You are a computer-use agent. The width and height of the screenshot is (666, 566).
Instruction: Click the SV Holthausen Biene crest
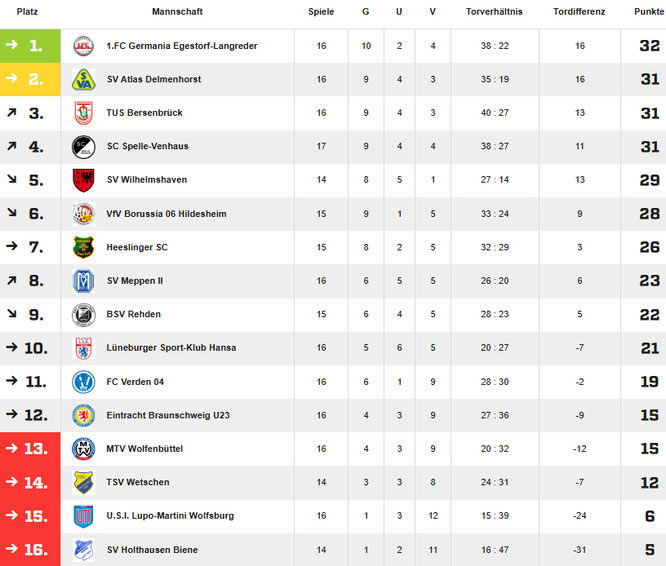tap(83, 550)
